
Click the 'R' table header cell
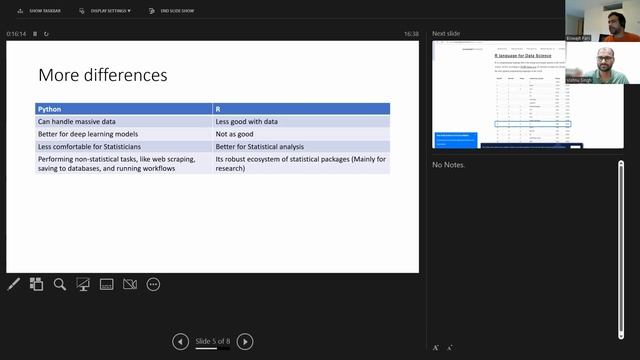301,109
